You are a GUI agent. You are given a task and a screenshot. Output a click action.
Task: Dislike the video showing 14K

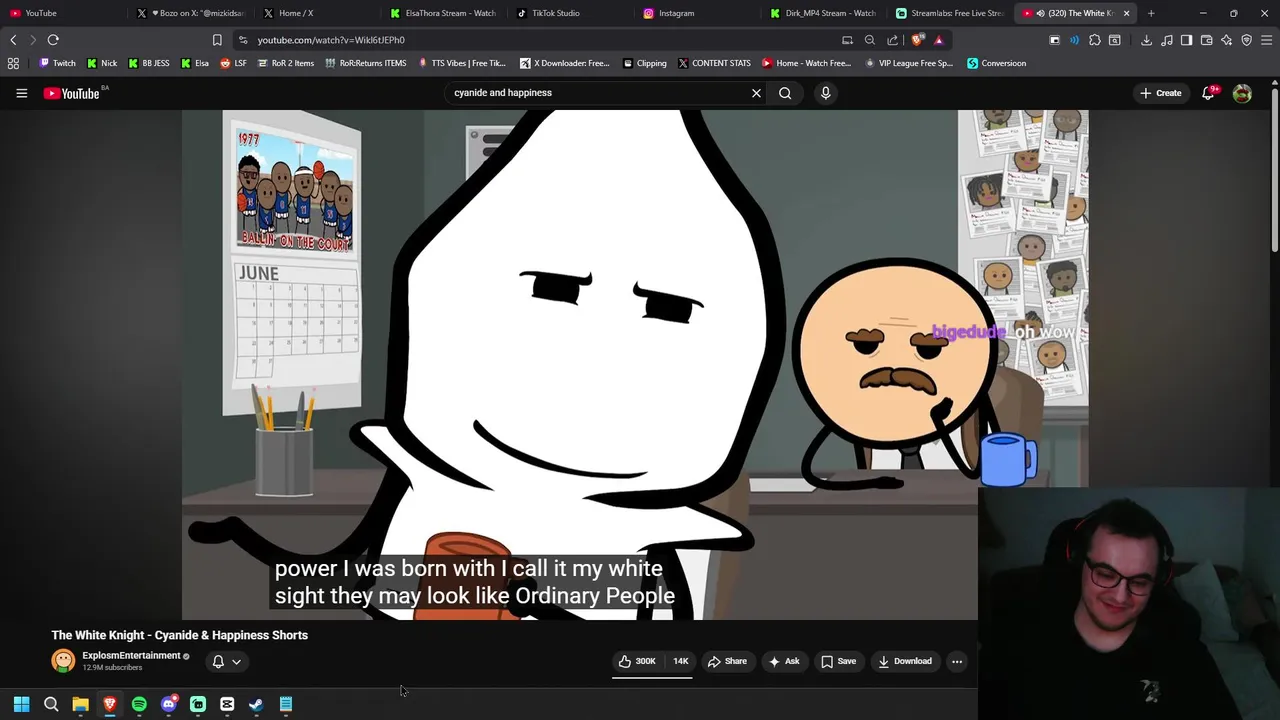[x=680, y=661]
